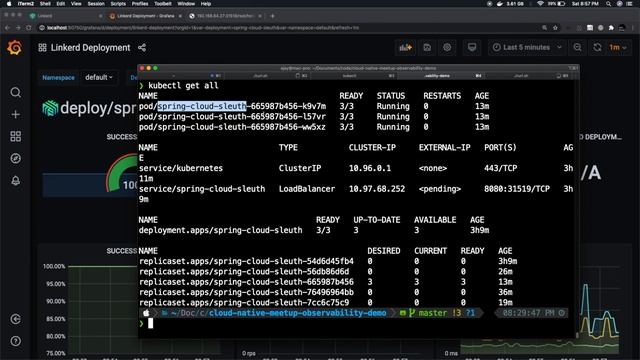Open the Last 5 minutes time picker
Viewport: 640px width, 360px height.
point(527,47)
